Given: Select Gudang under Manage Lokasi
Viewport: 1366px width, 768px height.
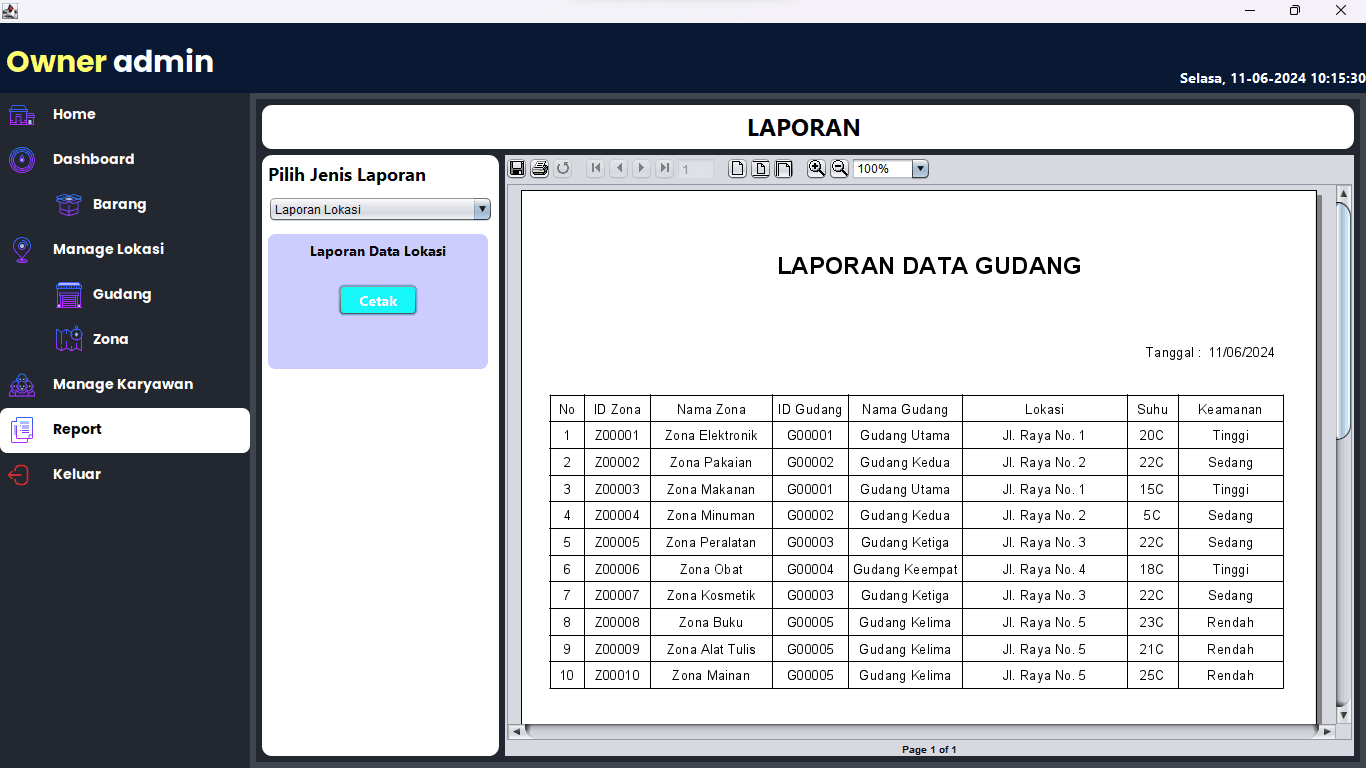Looking at the screenshot, I should [x=121, y=294].
